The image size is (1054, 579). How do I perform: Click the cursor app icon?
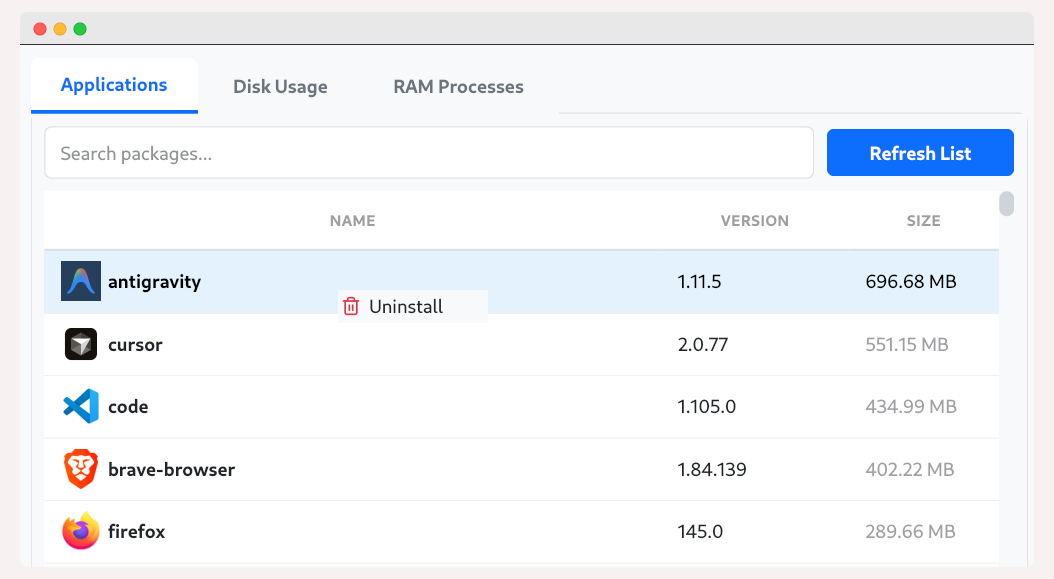point(81,344)
